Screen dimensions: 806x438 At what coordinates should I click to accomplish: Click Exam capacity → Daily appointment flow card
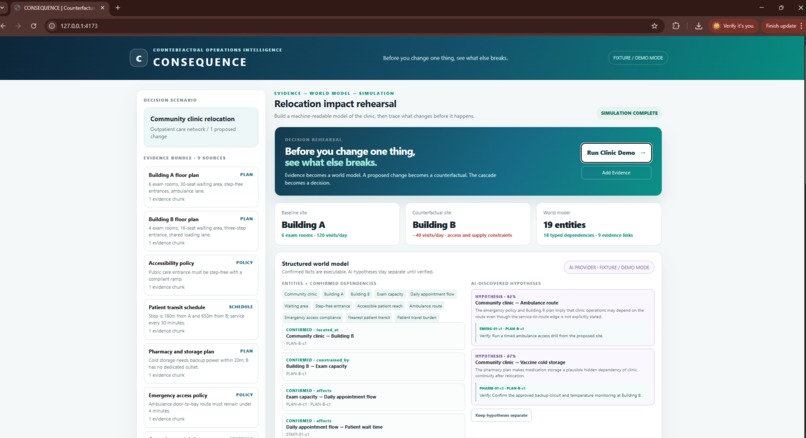point(373,397)
